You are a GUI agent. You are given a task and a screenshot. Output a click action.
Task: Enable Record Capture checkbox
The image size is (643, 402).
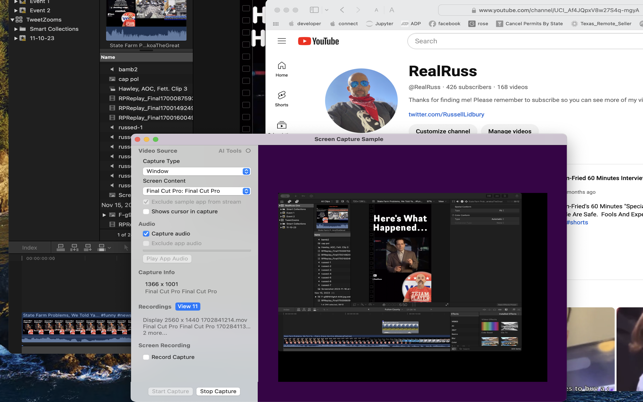coord(146,357)
